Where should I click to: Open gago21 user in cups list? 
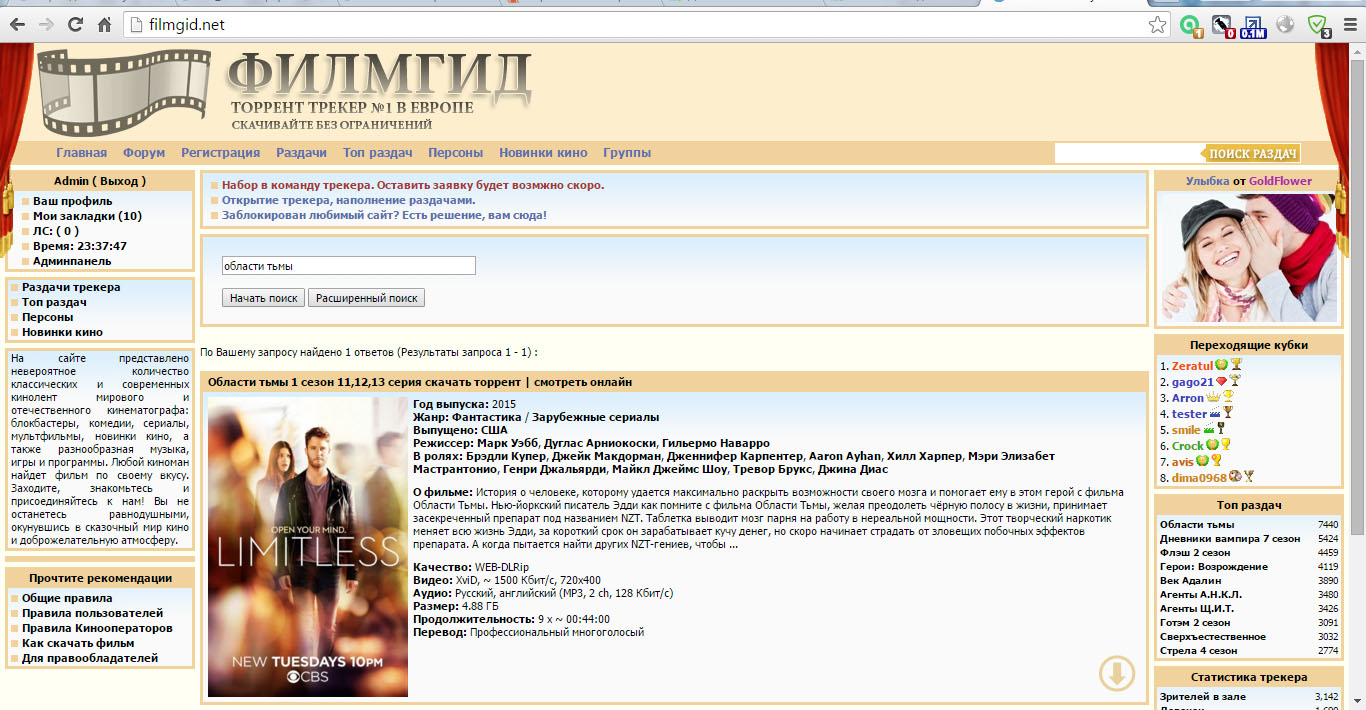[1192, 382]
